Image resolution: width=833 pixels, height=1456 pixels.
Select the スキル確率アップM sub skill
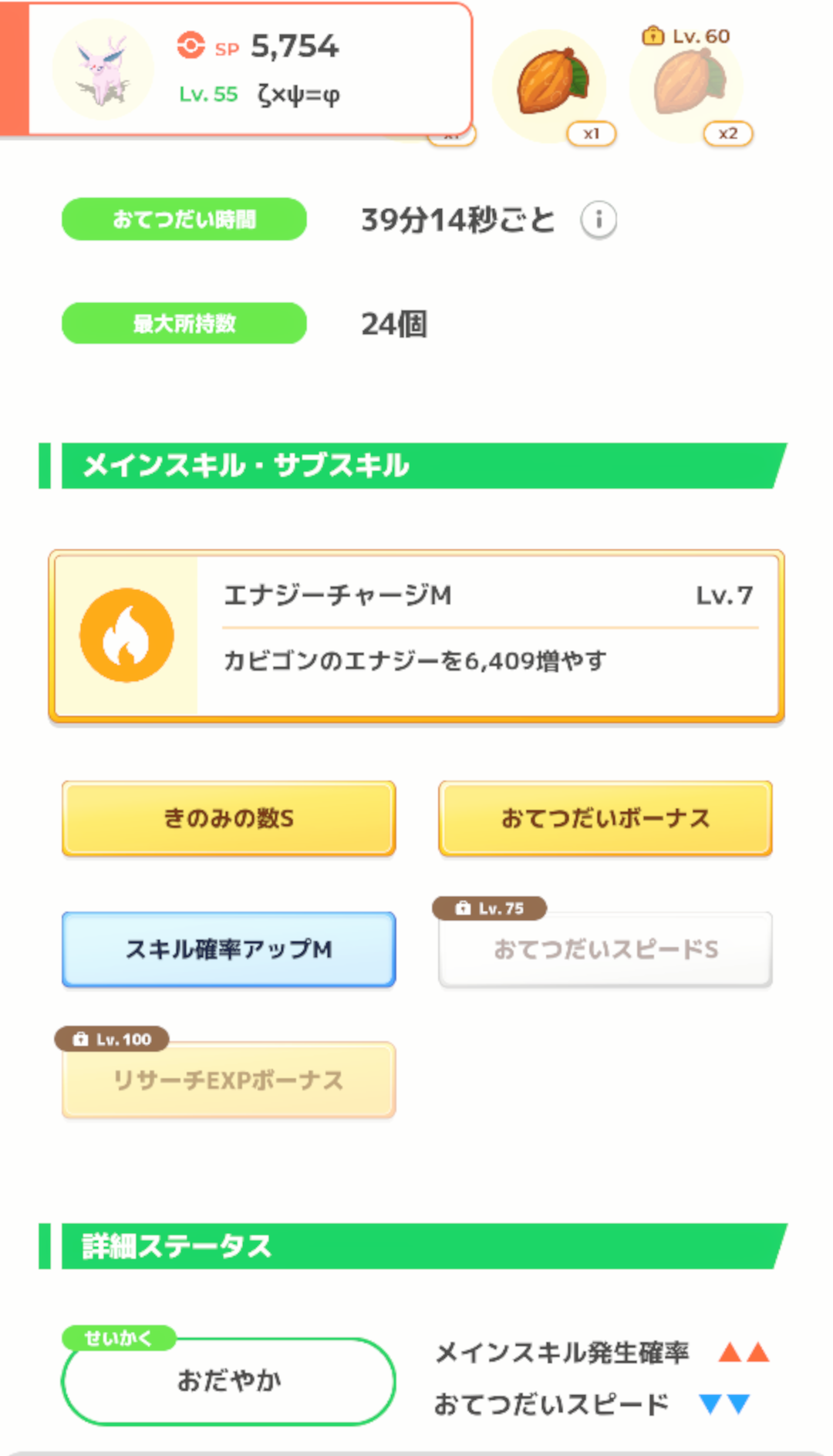(x=228, y=949)
